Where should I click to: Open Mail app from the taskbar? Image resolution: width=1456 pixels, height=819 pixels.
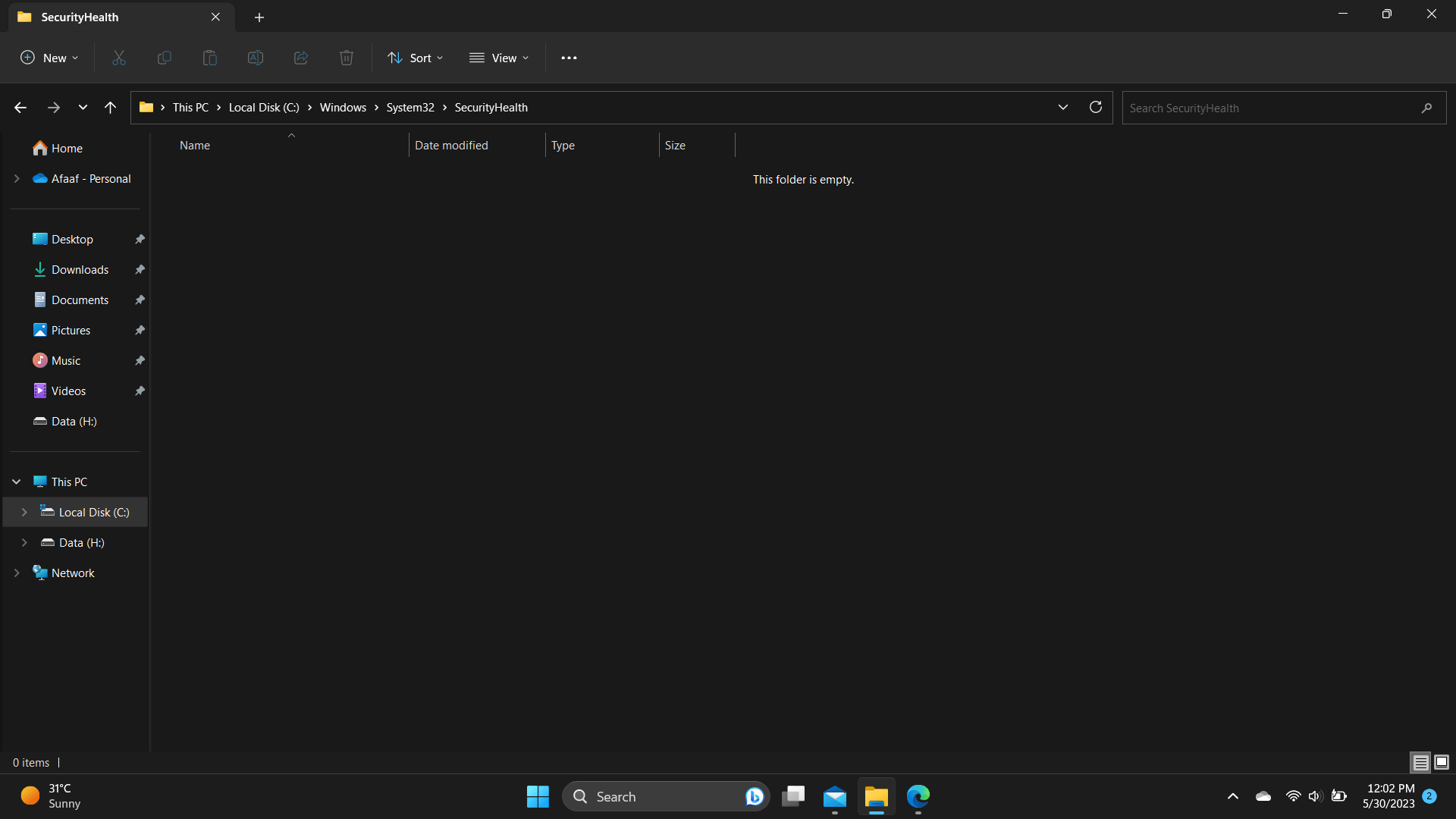(x=834, y=796)
